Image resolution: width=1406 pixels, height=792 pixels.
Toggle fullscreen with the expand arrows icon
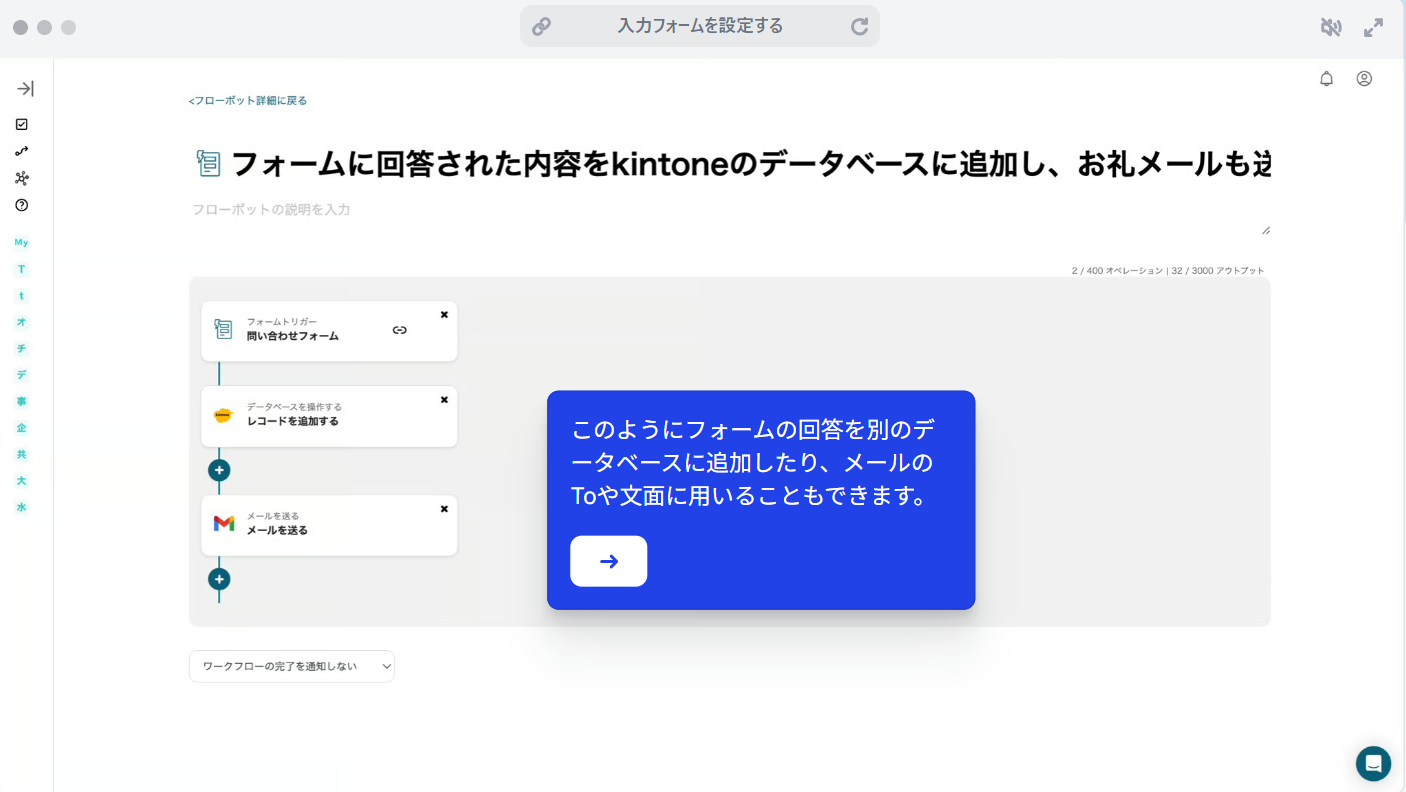click(x=1373, y=27)
